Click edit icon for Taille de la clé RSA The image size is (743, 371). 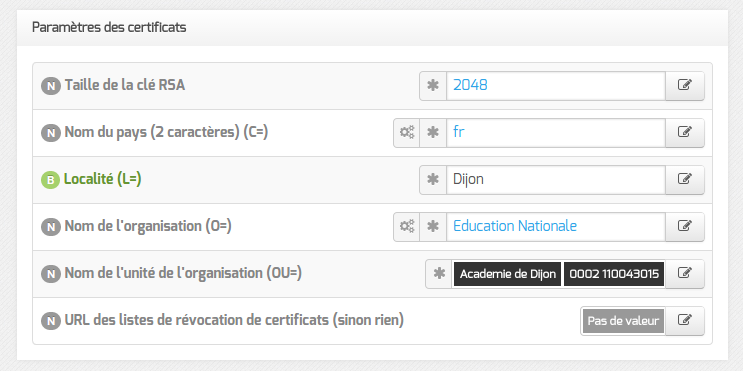685,86
